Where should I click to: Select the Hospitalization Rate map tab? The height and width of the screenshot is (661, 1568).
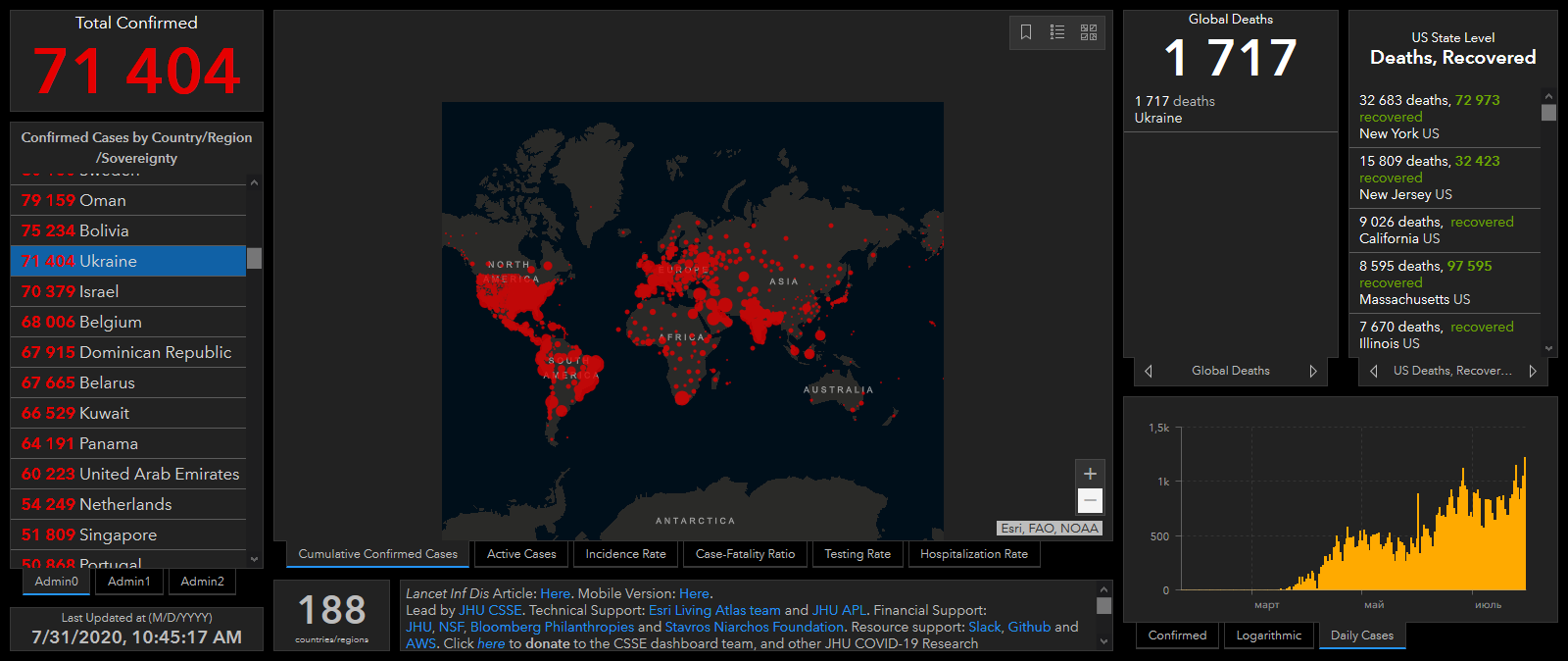point(974,554)
